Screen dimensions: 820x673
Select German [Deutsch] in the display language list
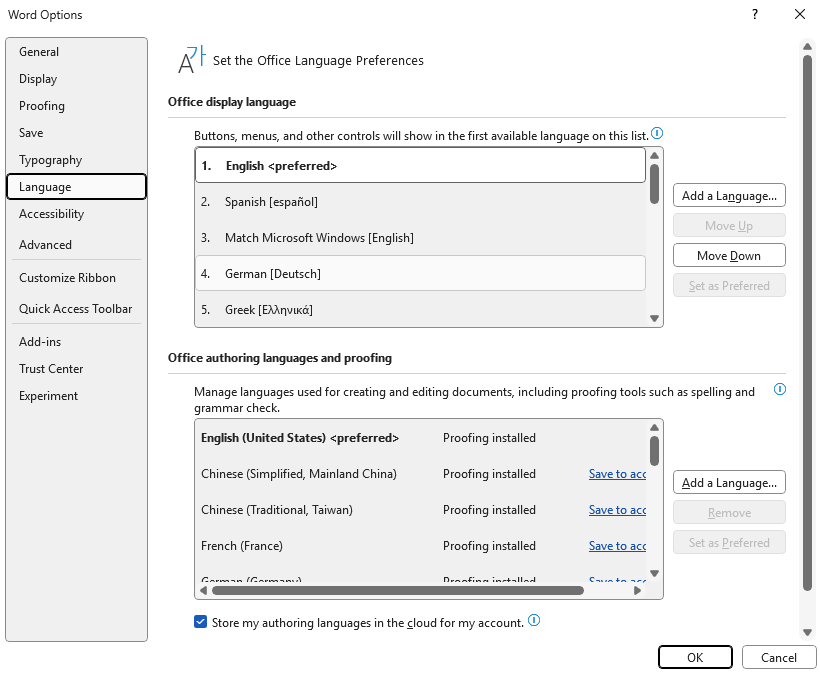click(420, 273)
